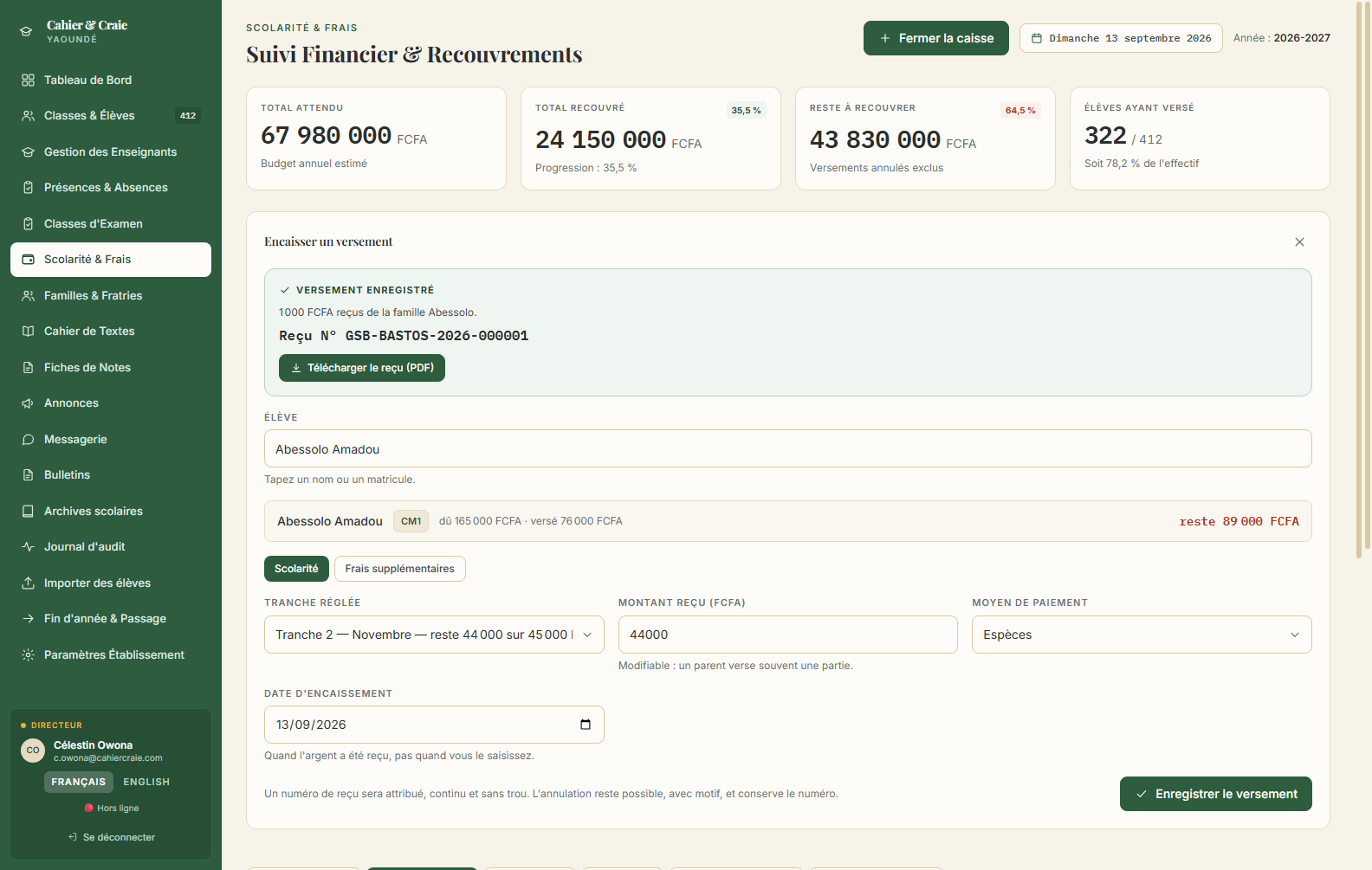Click the Archives scolaires icon
Screen dimensions: 1372x870
pyautogui.click(x=28, y=512)
